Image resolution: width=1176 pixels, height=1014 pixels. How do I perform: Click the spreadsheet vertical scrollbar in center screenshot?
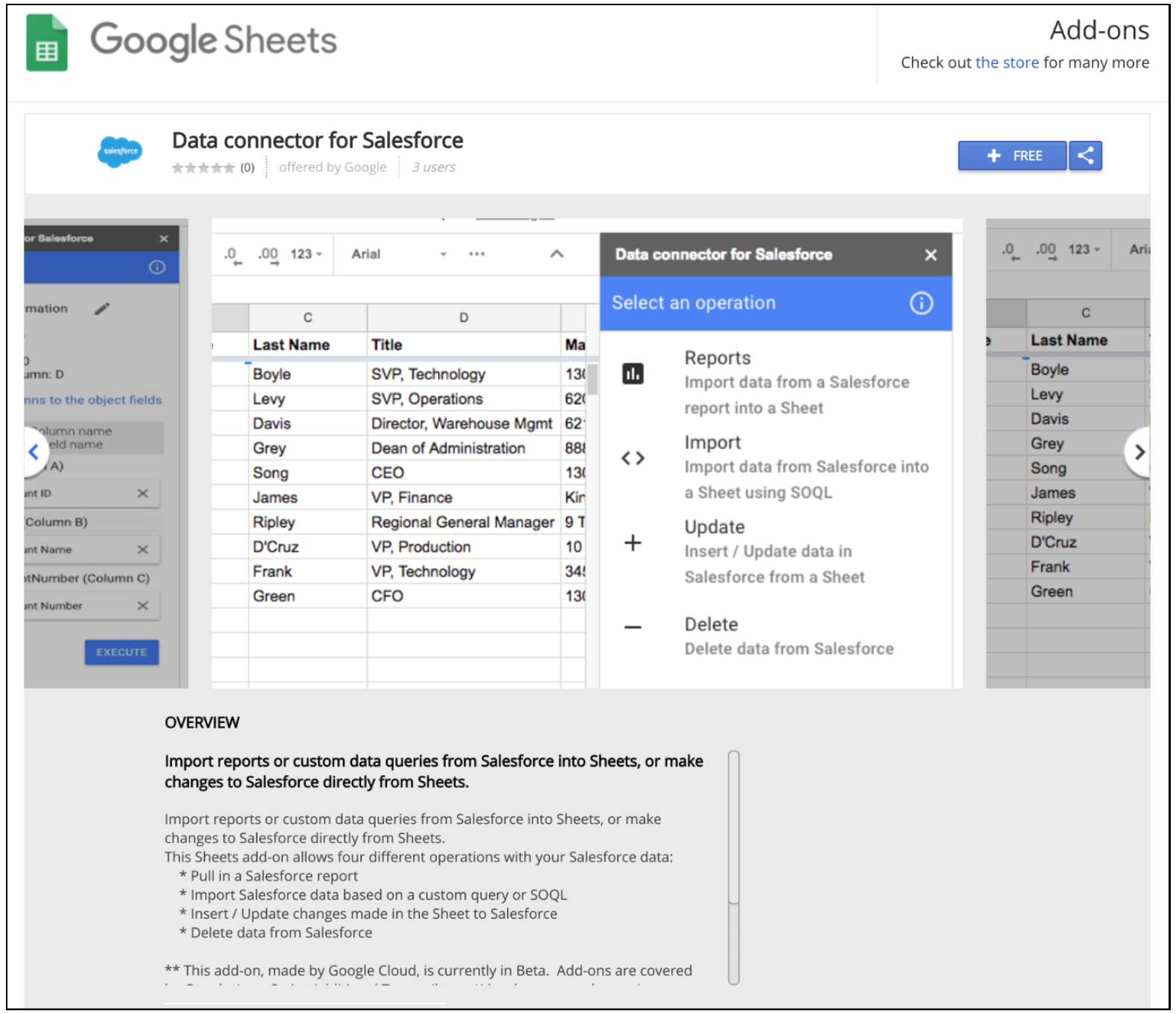[592, 379]
